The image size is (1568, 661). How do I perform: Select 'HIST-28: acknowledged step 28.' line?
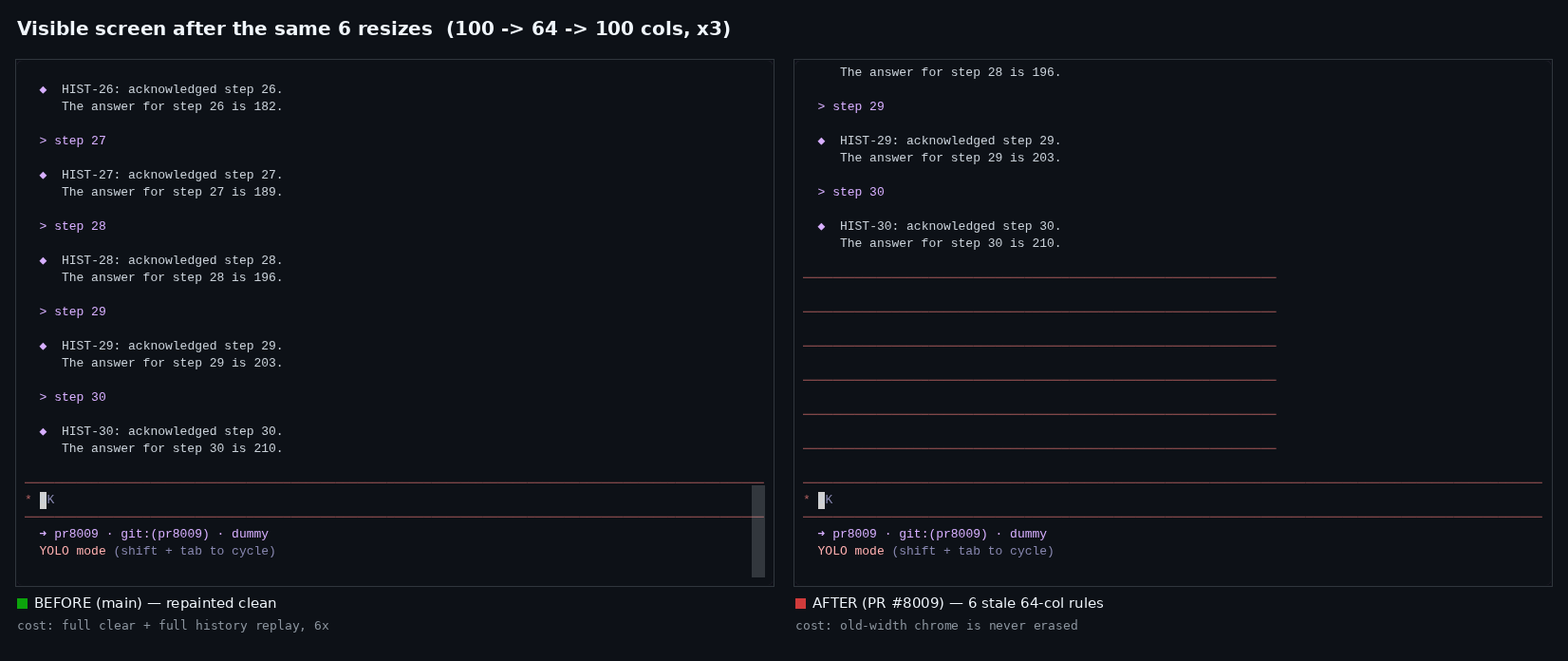[172, 260]
